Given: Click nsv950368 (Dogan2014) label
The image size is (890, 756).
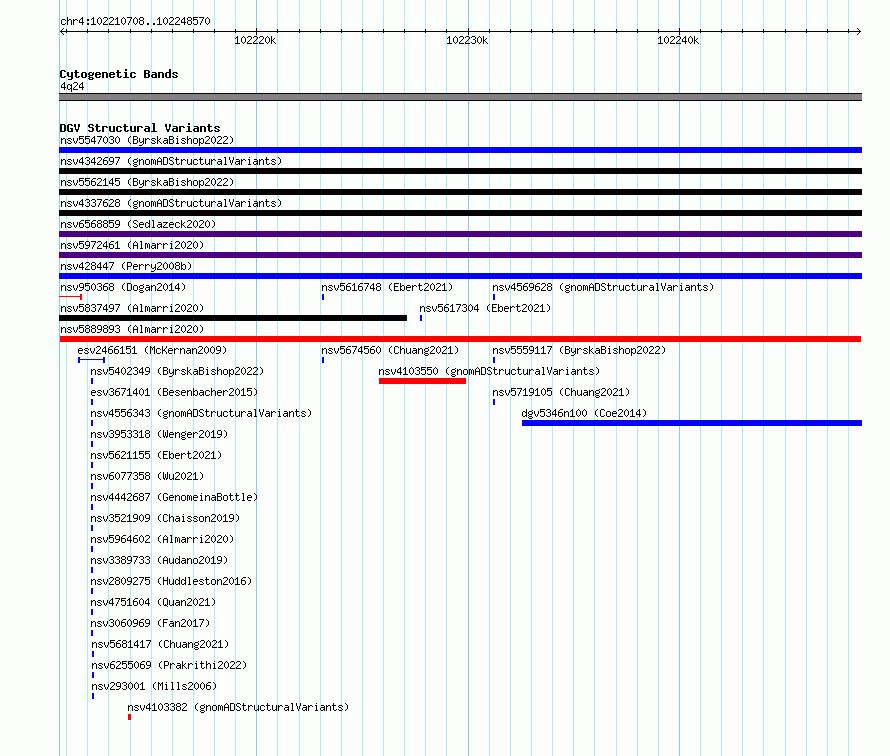Looking at the screenshot, I should click(x=123, y=287).
